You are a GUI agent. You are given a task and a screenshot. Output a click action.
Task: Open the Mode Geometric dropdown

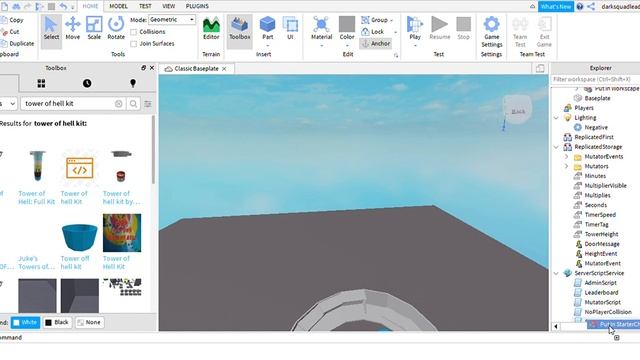(172, 20)
